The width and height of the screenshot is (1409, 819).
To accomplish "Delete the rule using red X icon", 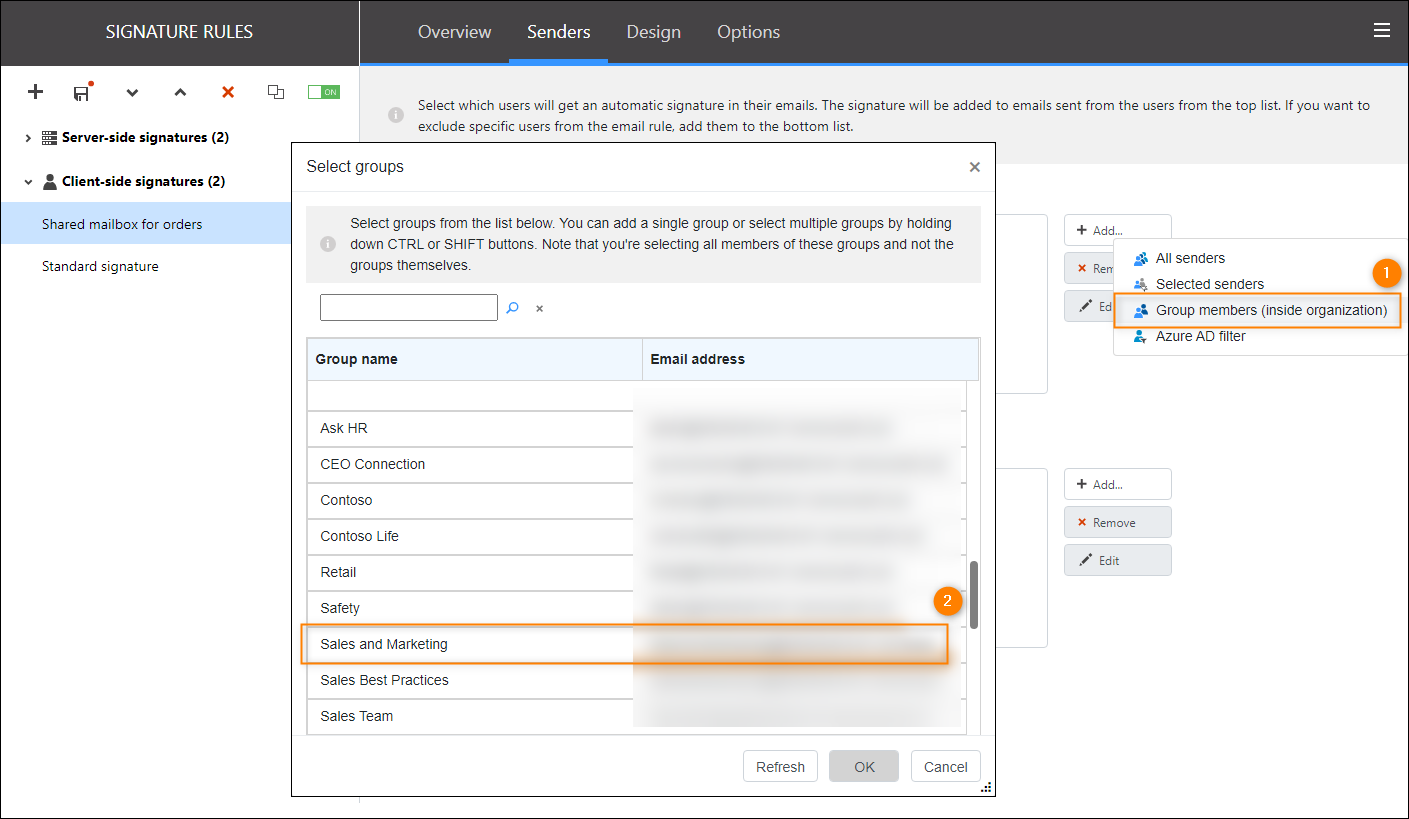I will 227,92.
